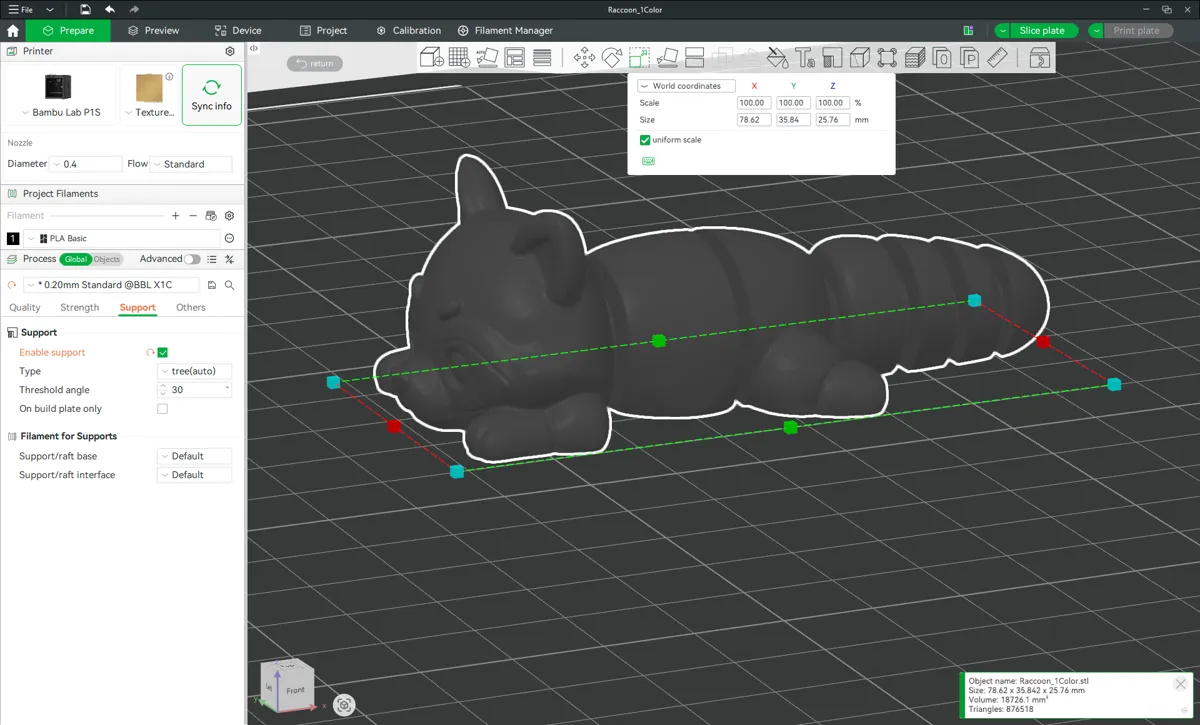
Task: Open the nozzle Diameter 0.4 dropdown
Action: tap(86, 164)
